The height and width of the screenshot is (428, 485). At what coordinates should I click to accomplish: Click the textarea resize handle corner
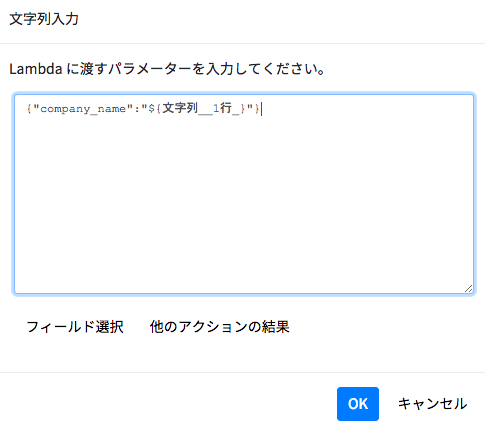pyautogui.click(x=469, y=289)
